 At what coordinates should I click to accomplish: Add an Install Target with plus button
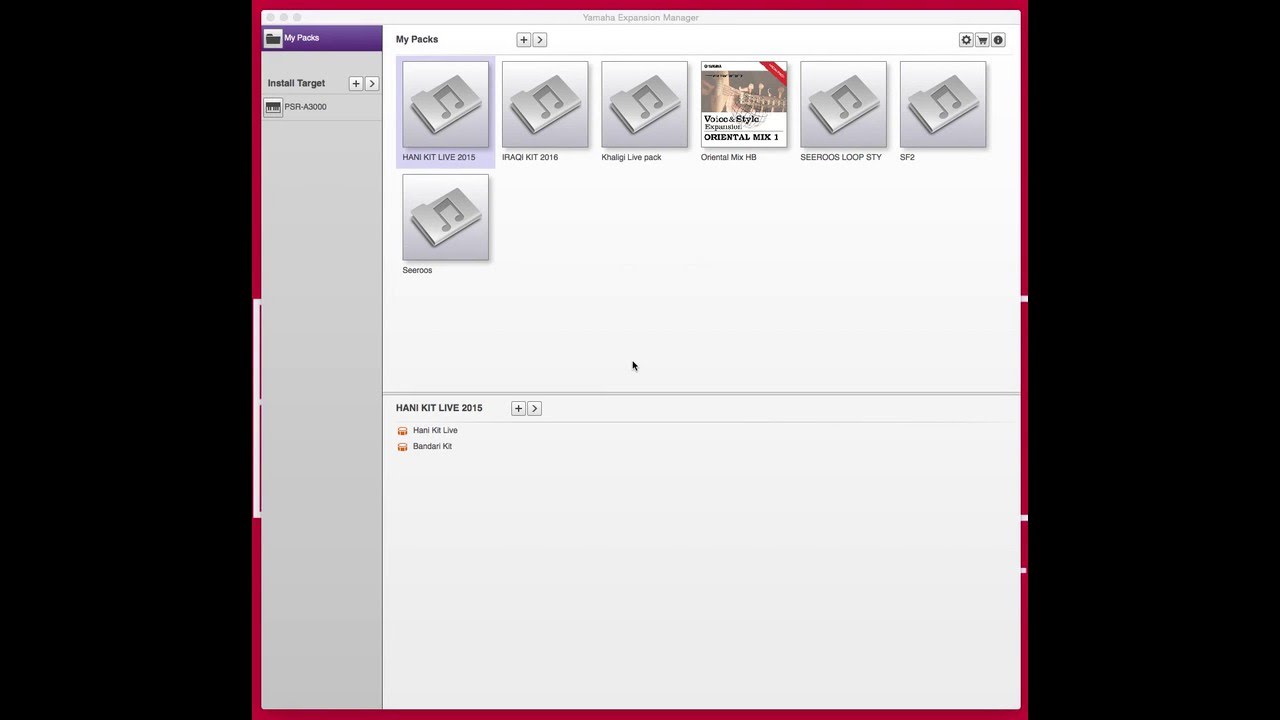(x=355, y=84)
